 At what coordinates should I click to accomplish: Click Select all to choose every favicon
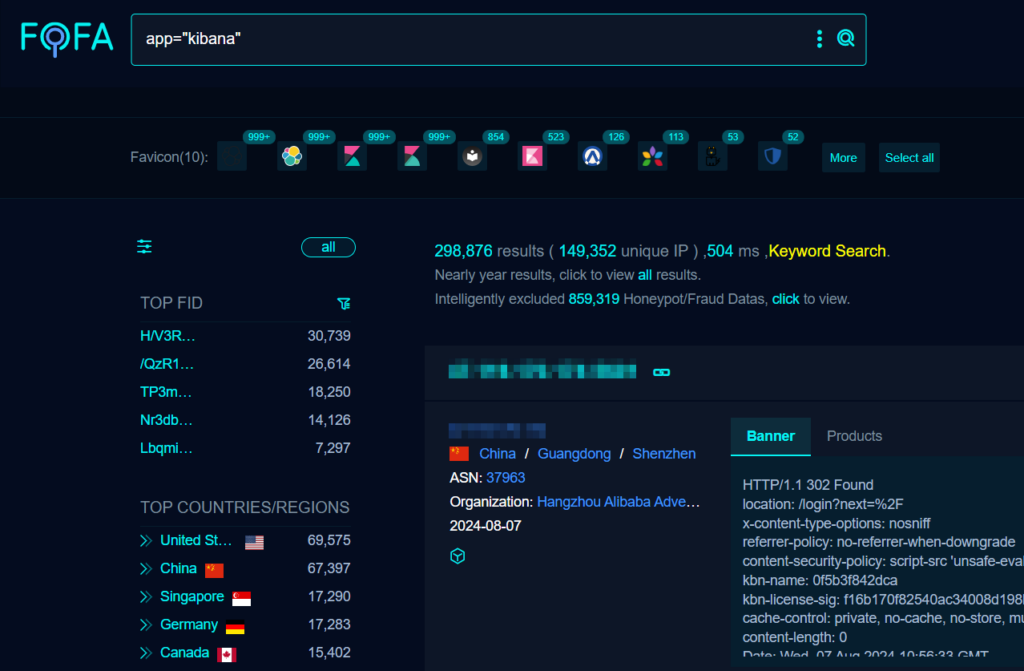point(908,157)
